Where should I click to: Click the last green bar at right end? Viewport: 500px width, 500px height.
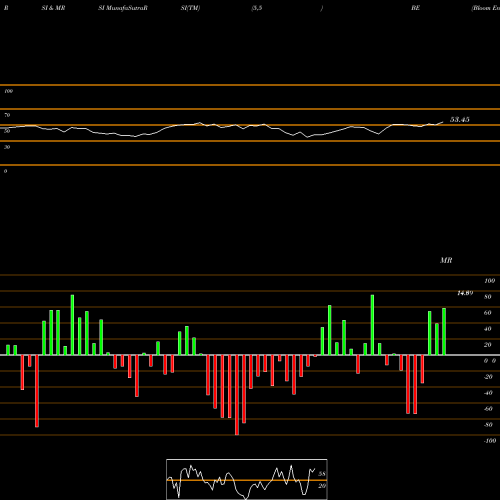444,332
